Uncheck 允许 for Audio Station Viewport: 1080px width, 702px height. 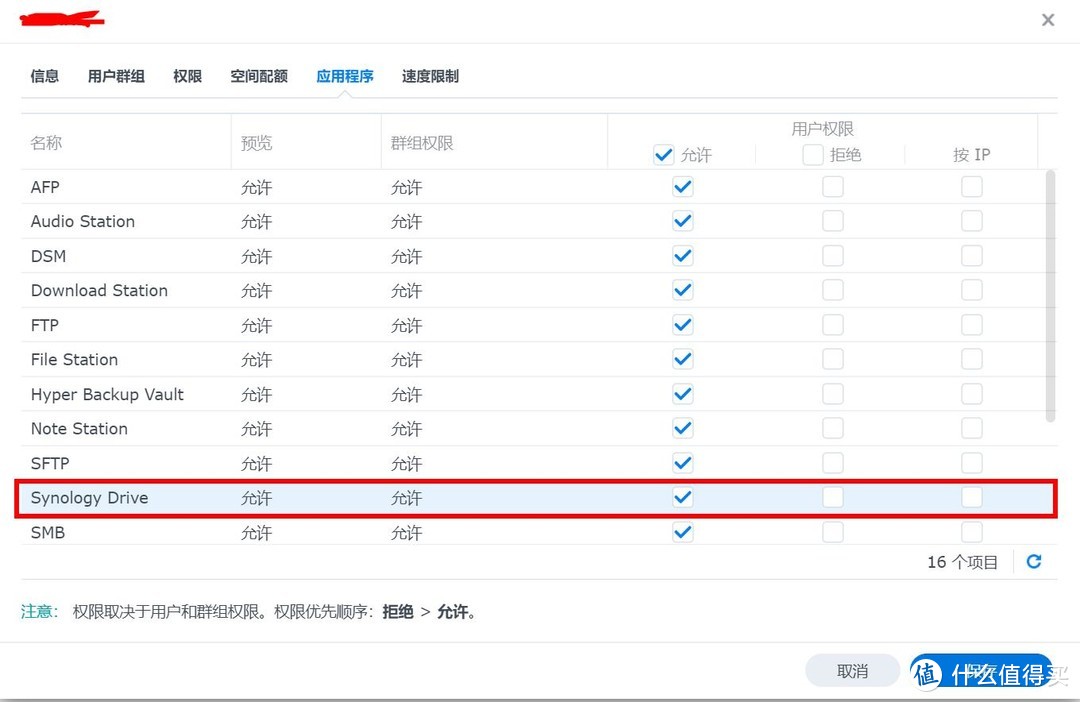click(x=683, y=221)
